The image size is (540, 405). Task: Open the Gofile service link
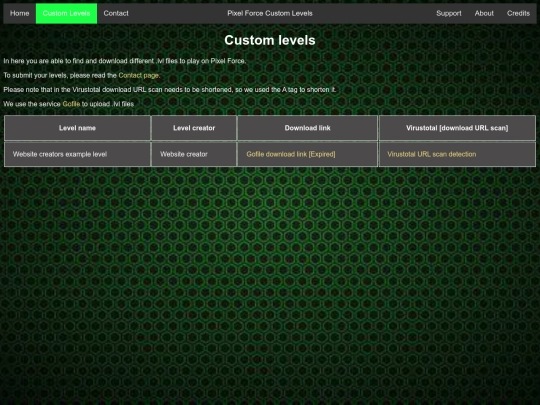tap(71, 104)
